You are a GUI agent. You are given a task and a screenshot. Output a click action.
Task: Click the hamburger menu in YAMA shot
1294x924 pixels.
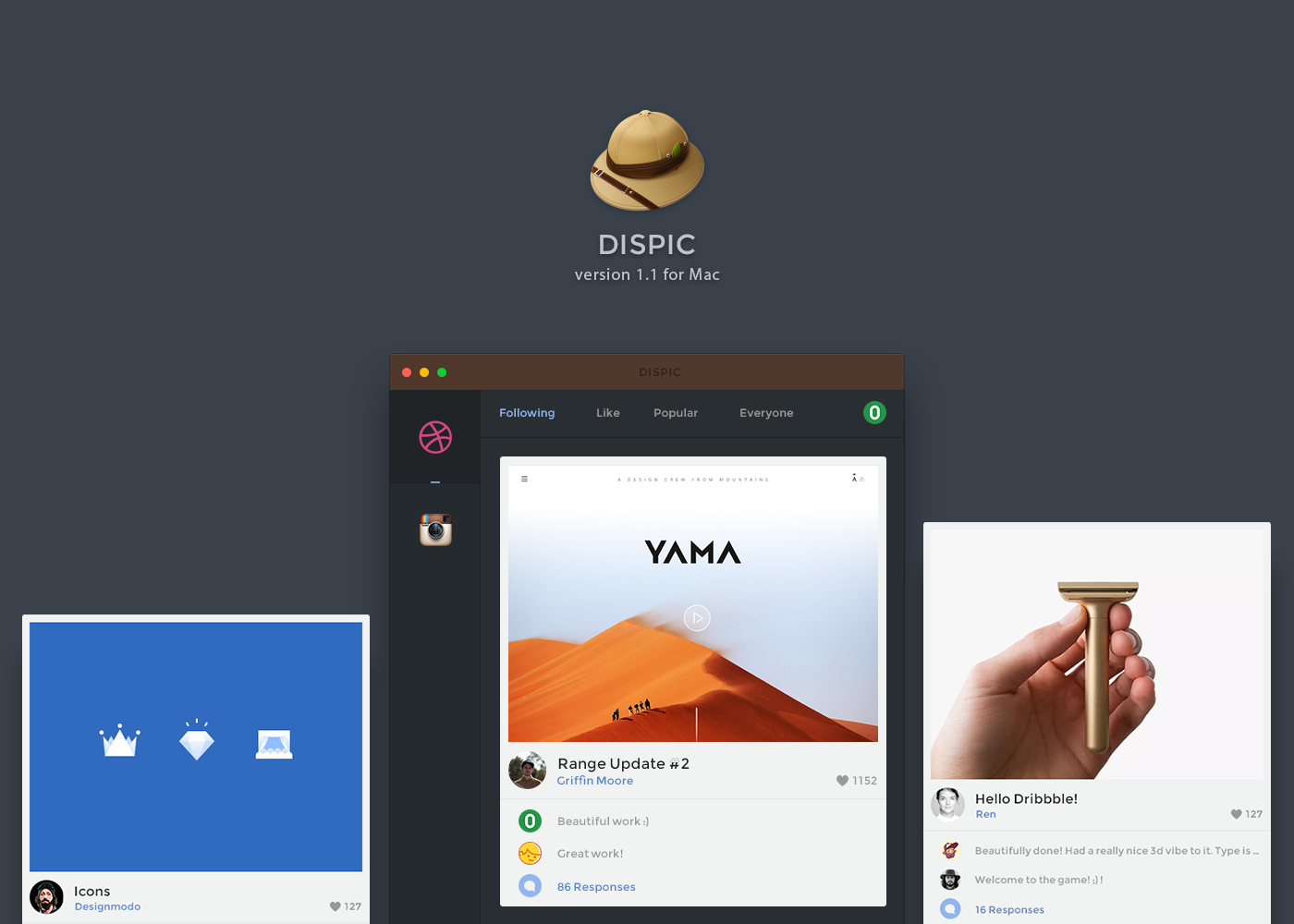[x=524, y=479]
